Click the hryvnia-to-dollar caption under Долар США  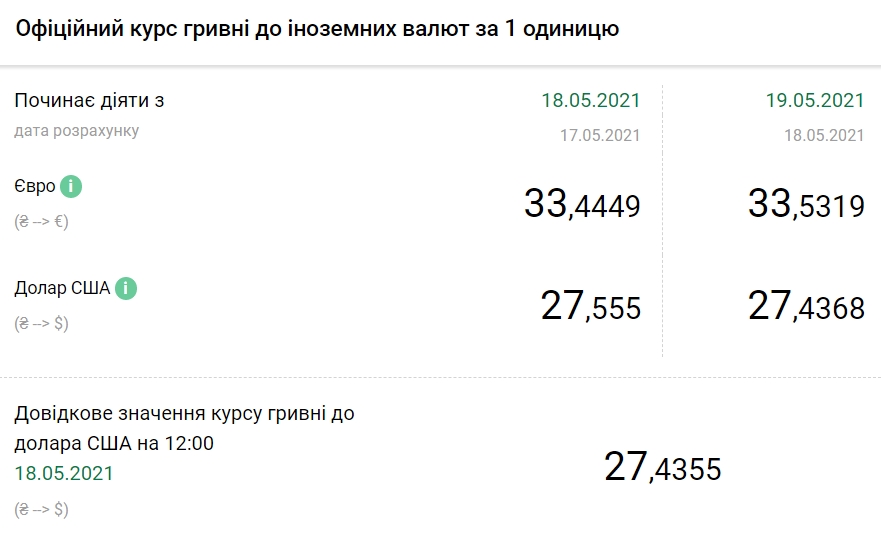click(41, 324)
